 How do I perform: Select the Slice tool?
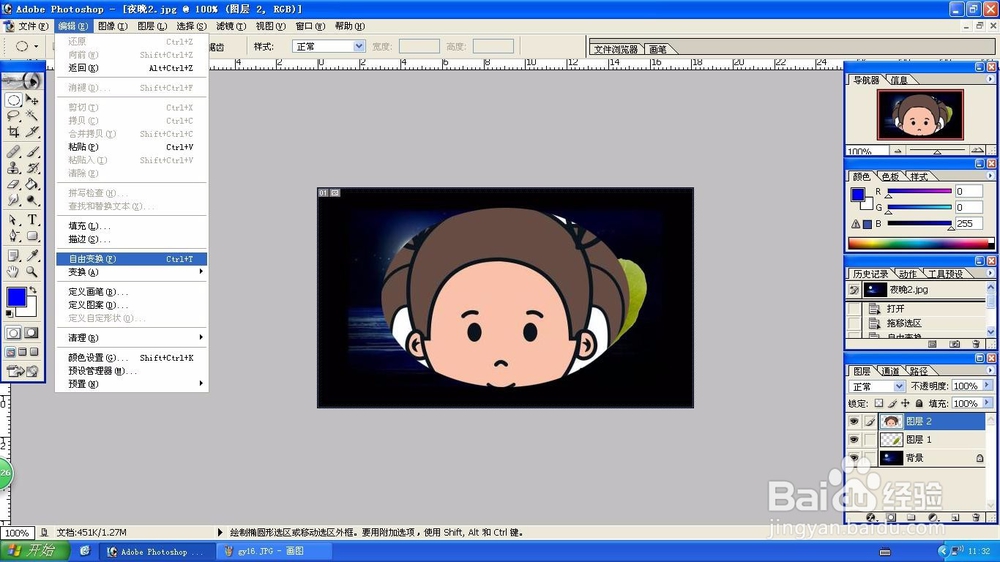pos(32,132)
